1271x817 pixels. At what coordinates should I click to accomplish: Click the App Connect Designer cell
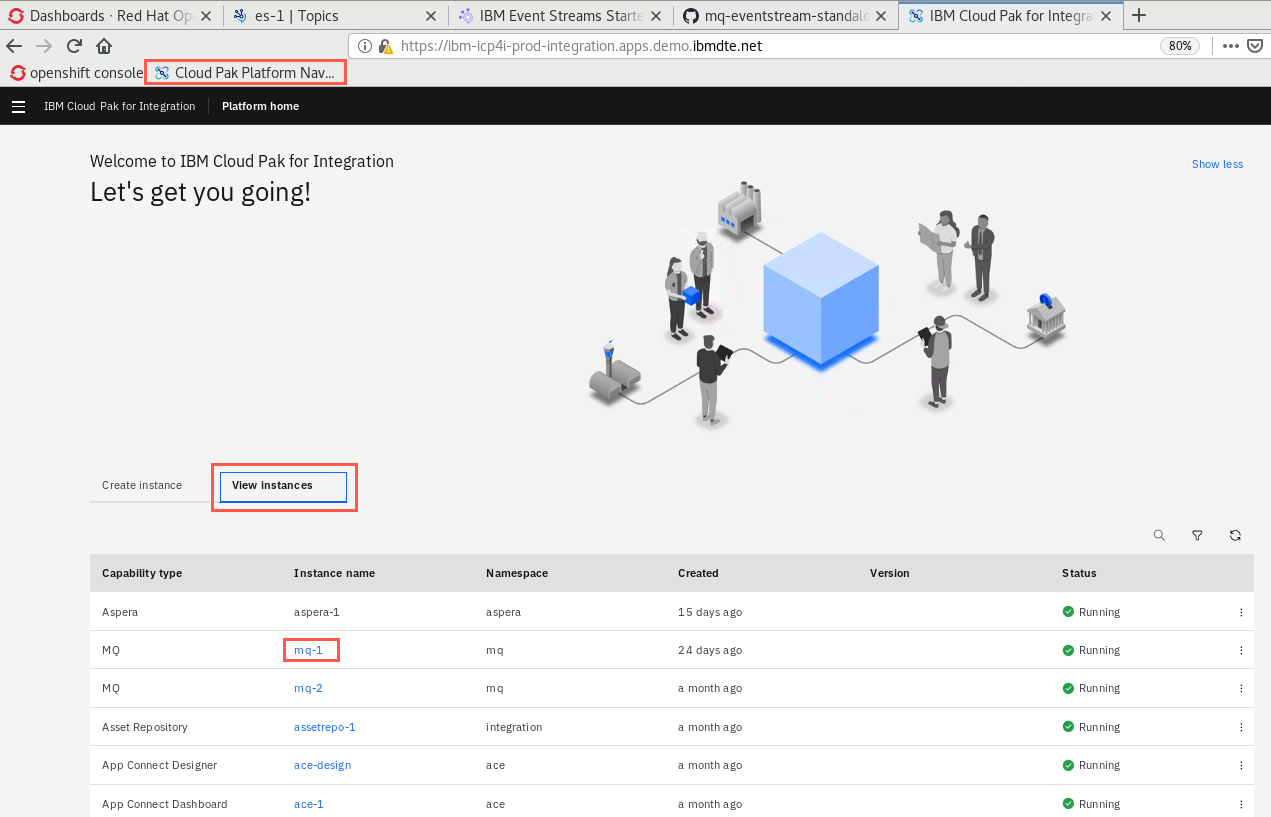159,765
